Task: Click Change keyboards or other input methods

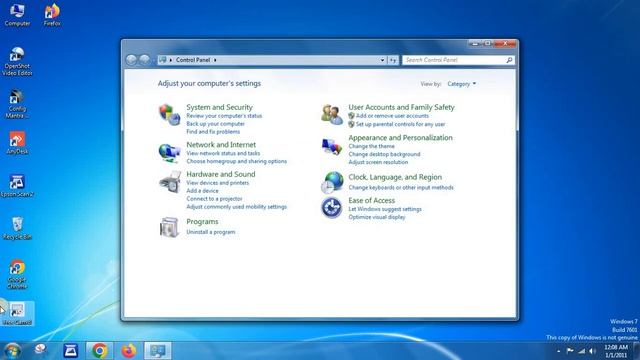Action: pyautogui.click(x=401, y=188)
